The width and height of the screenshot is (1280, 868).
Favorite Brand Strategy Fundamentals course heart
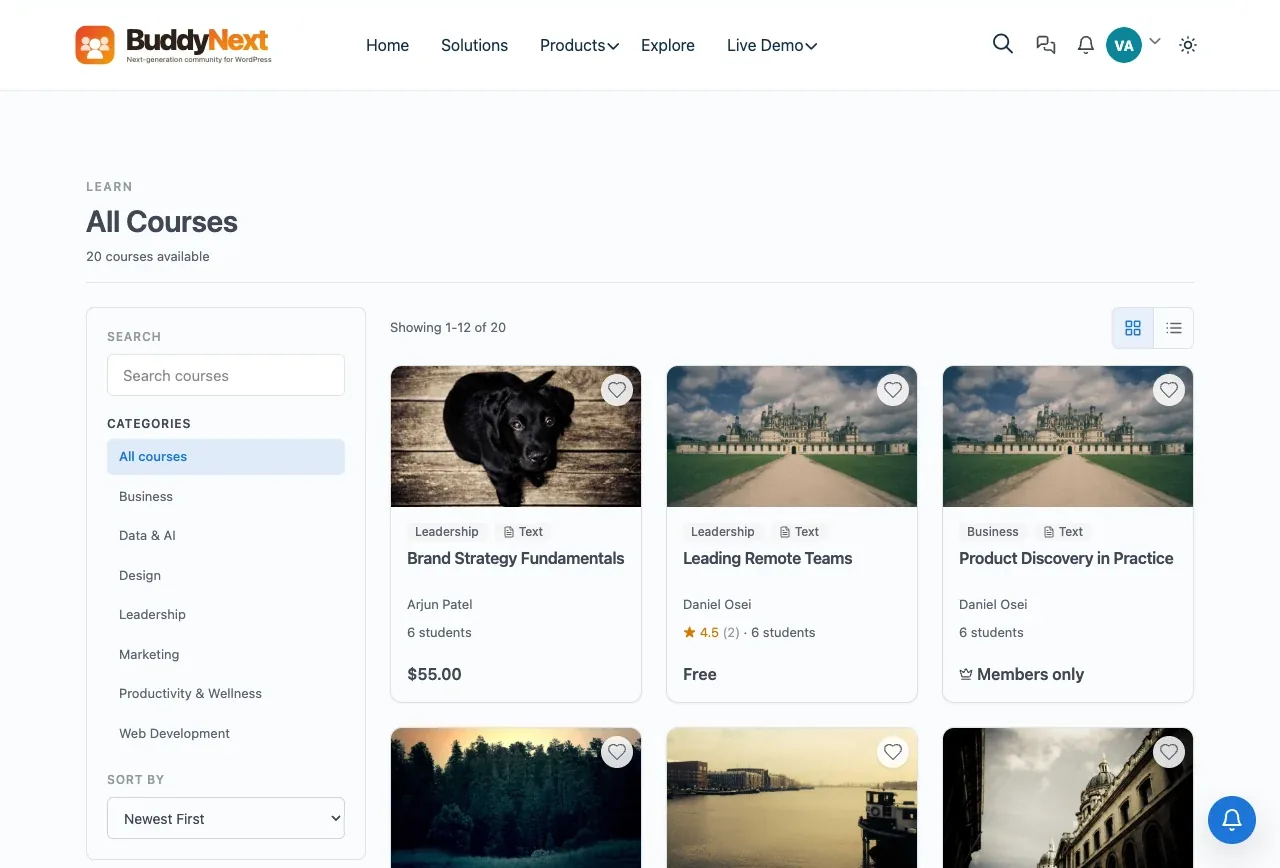(617, 390)
